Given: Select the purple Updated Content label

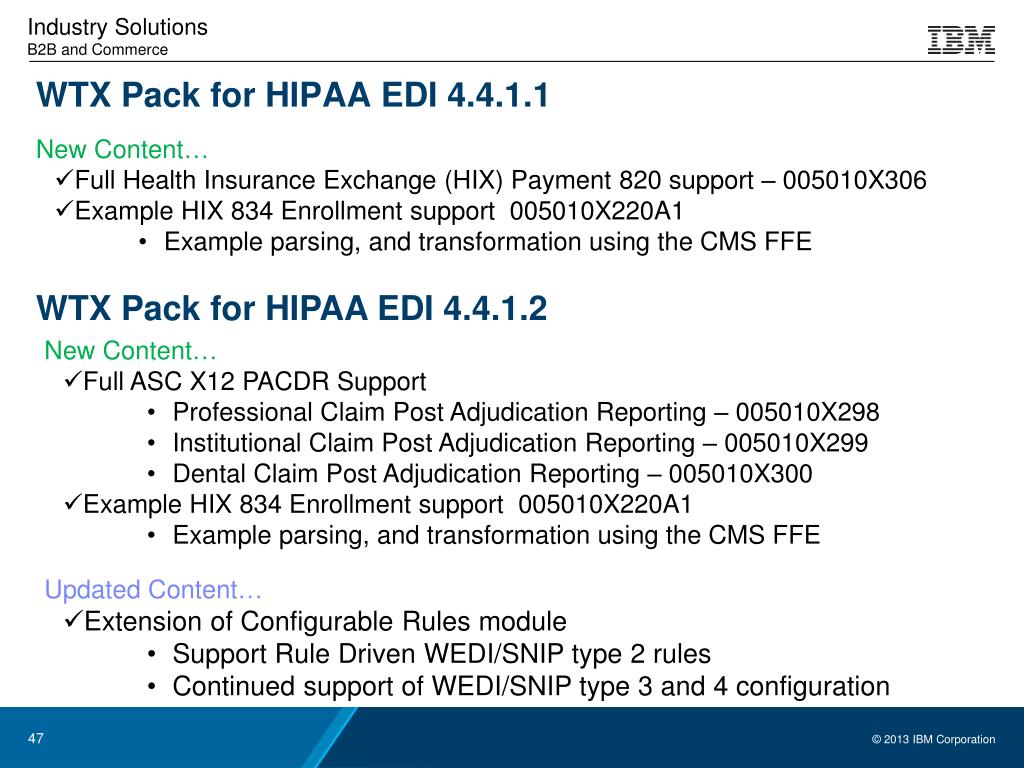Looking at the screenshot, I should pos(153,590).
